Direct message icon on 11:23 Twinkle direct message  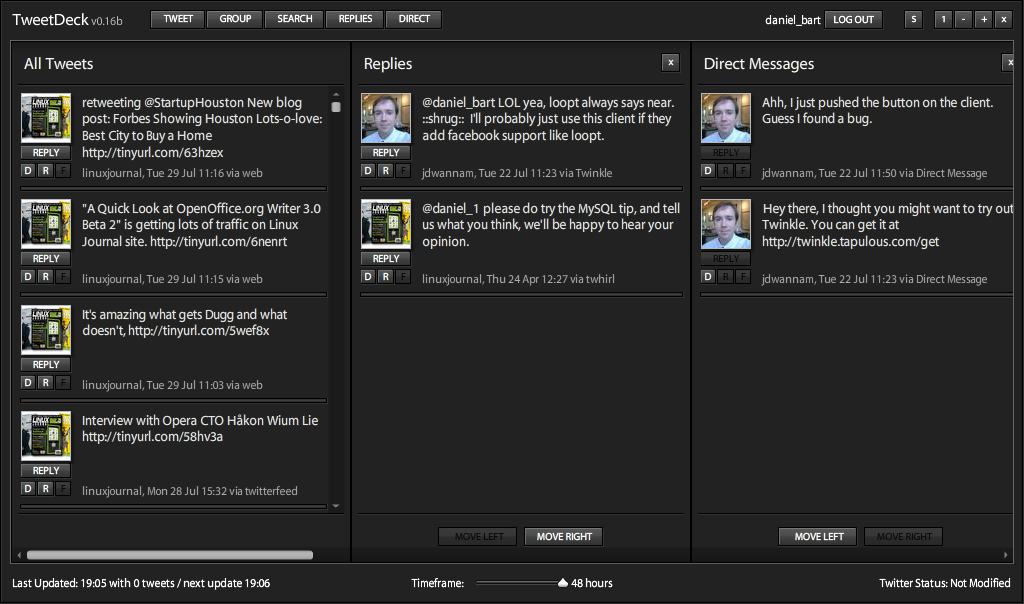708,276
